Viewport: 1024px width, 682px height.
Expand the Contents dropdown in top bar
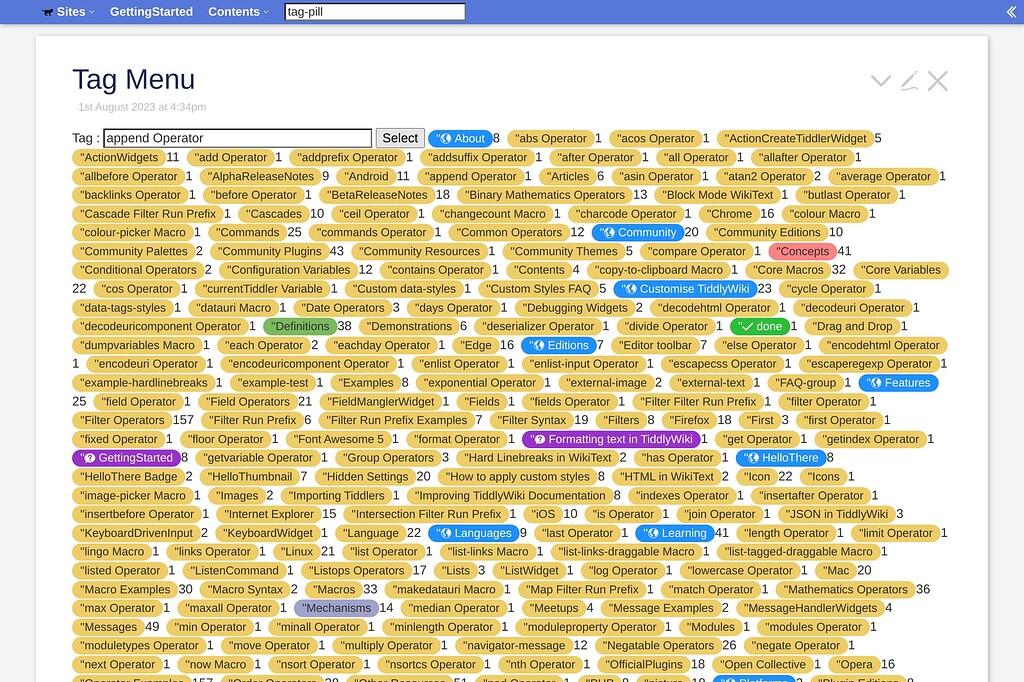tap(238, 12)
